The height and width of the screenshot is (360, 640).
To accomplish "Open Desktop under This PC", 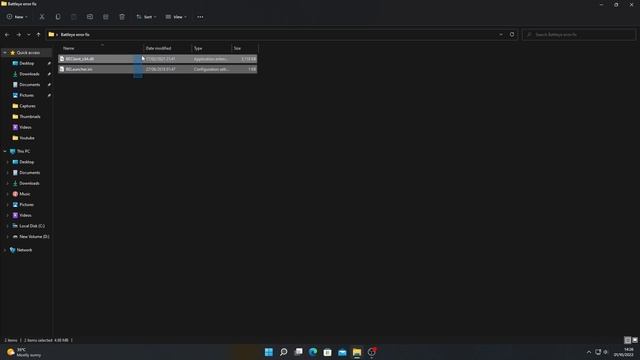I will [27, 162].
